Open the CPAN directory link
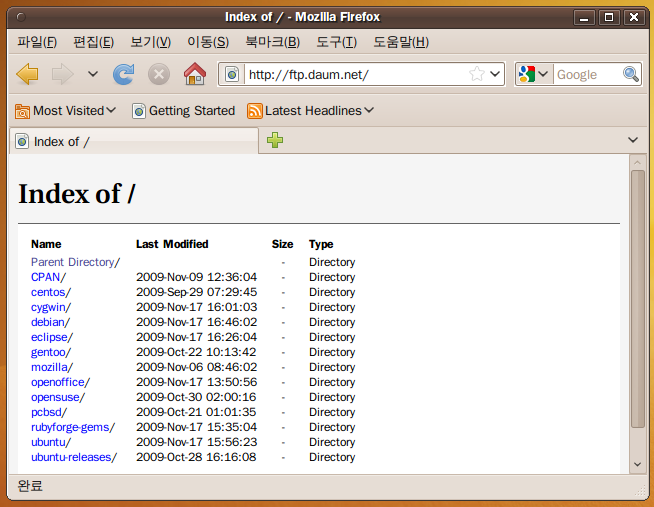The height and width of the screenshot is (507, 654). click(x=45, y=277)
